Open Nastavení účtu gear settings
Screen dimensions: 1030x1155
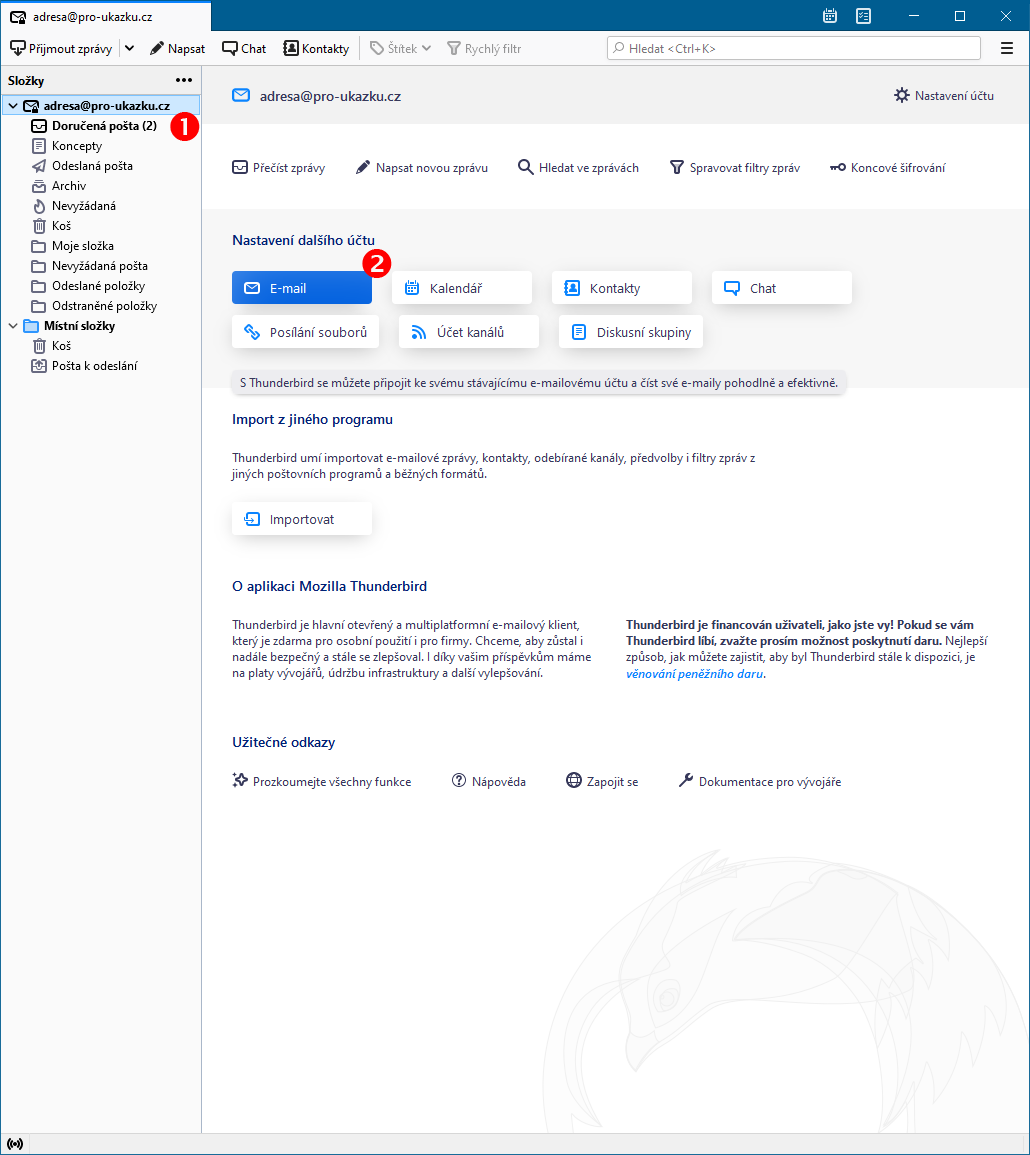[944, 96]
